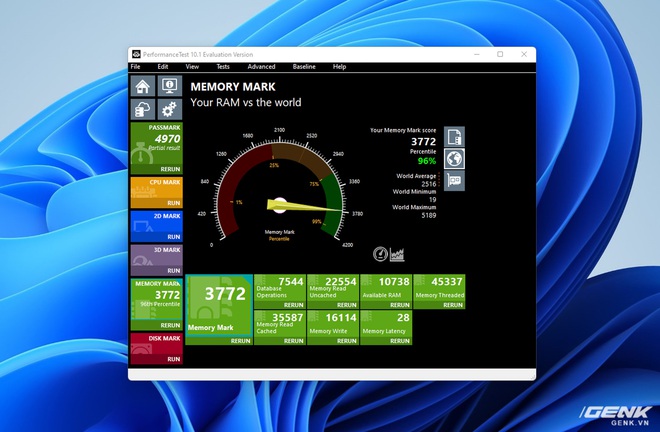Open the File menu

pyautogui.click(x=136, y=67)
